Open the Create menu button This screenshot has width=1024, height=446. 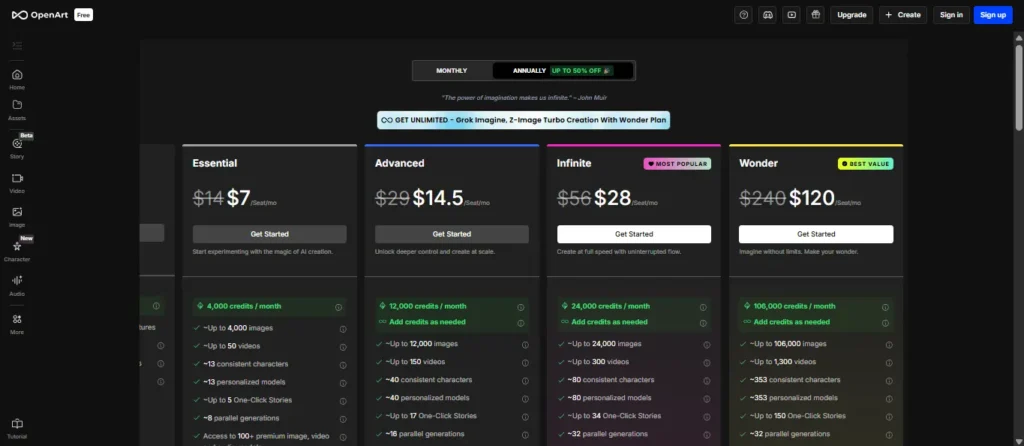pos(903,15)
